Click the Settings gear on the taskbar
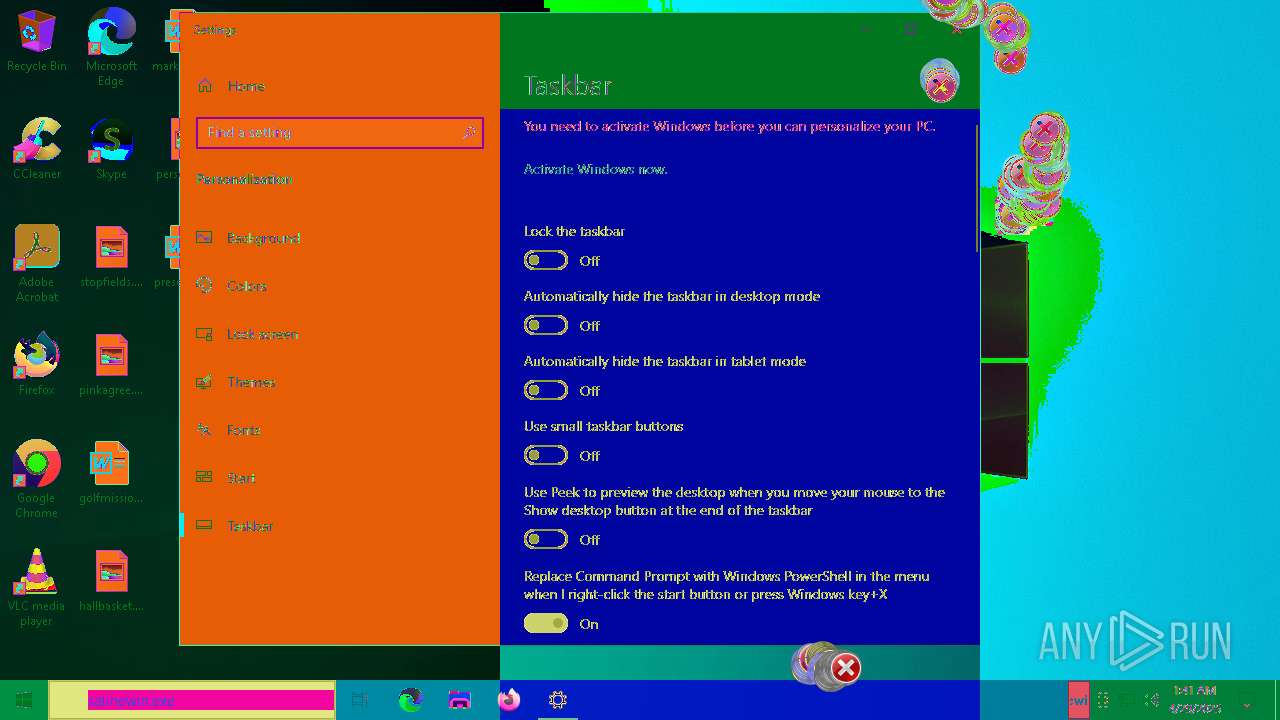1280x720 pixels. (x=558, y=700)
